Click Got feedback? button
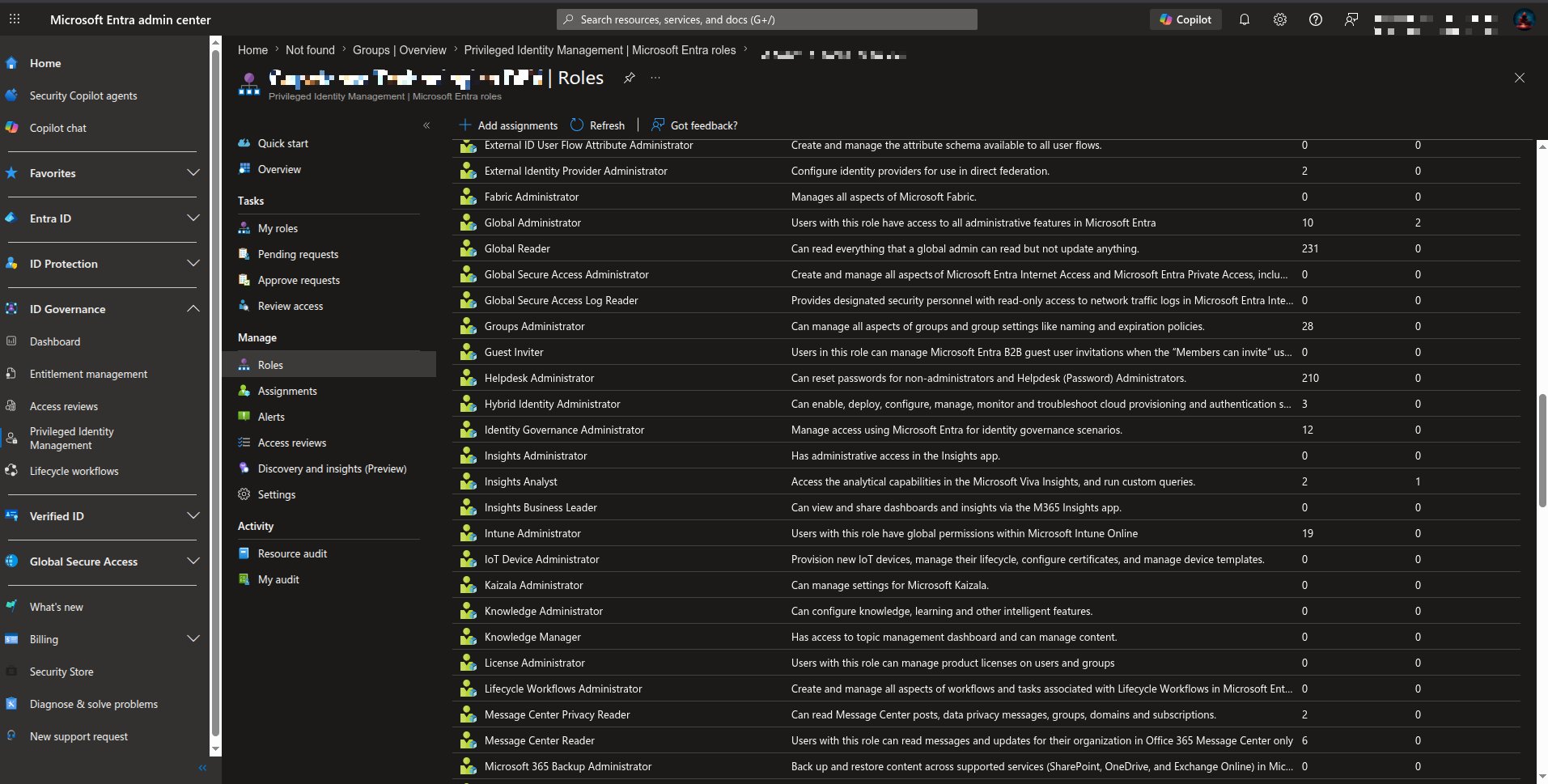 (694, 125)
